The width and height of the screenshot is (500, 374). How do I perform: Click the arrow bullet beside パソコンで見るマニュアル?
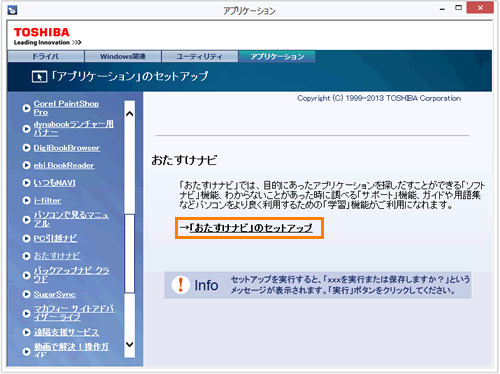click(26, 220)
